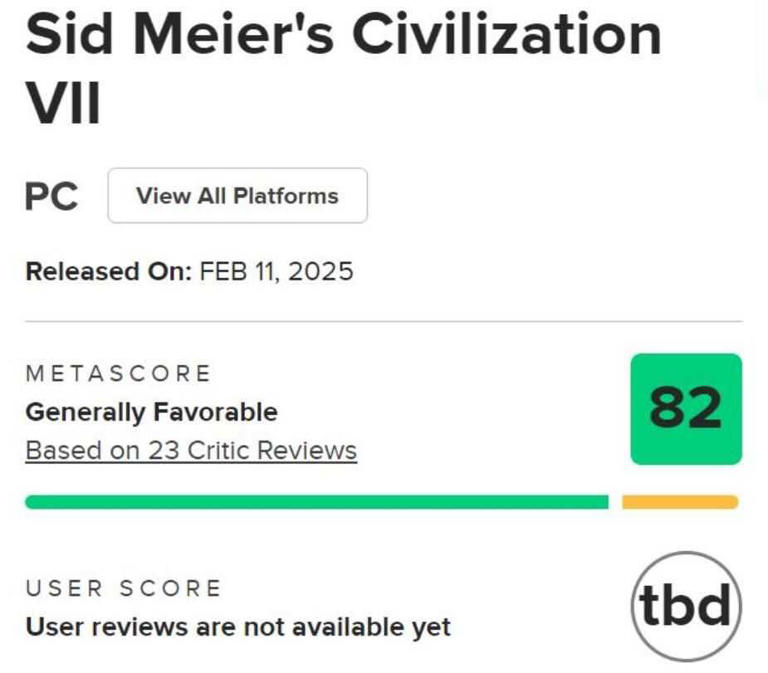Click the USER SCORE section heading
Viewport: 768px width, 673px height.
point(123,588)
